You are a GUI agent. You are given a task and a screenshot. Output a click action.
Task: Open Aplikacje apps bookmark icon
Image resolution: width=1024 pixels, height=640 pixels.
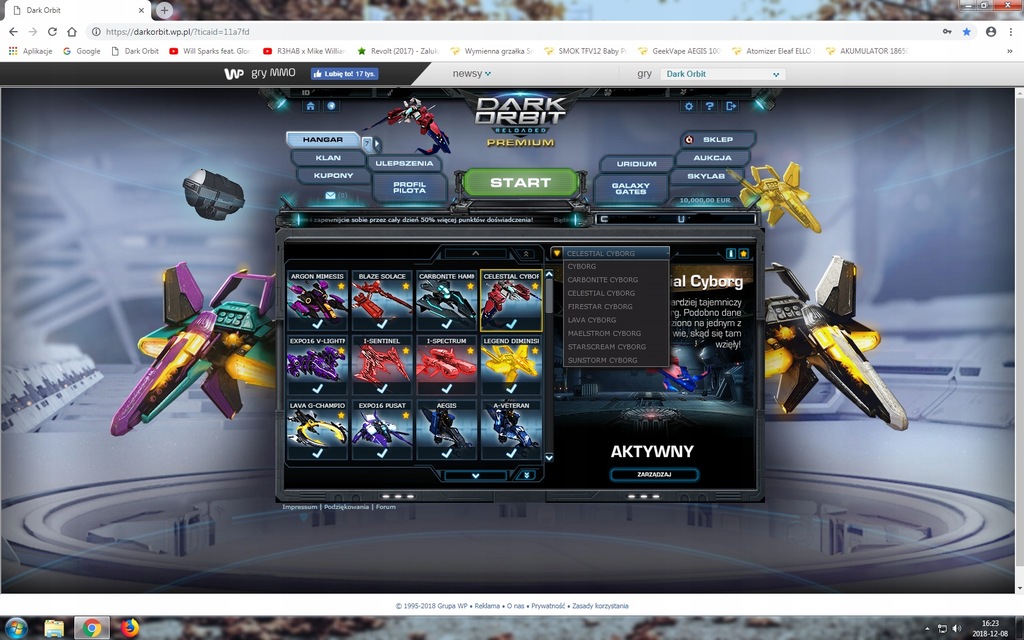(12, 50)
